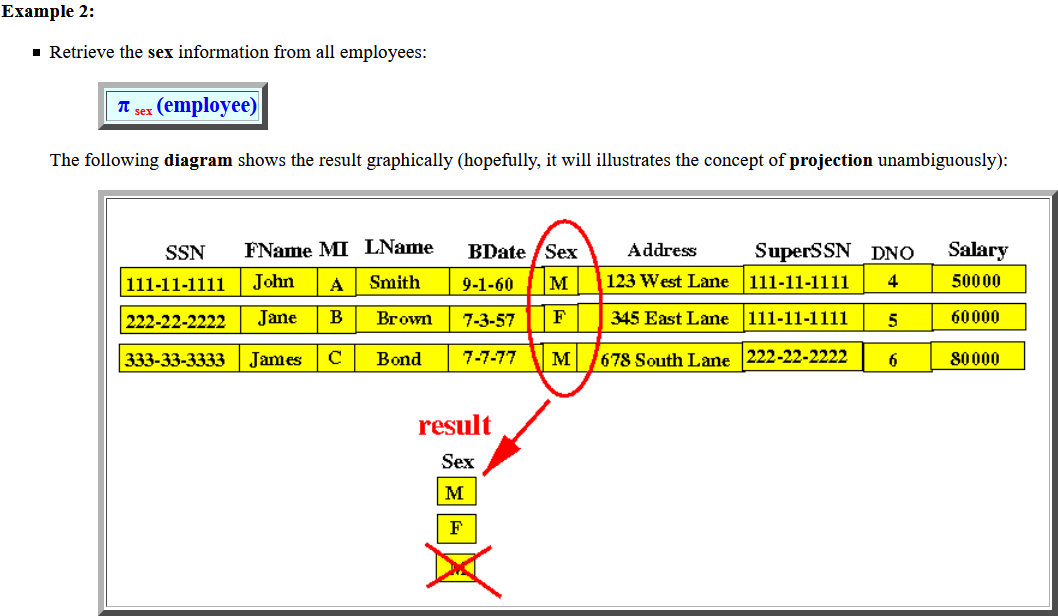Click the red X over the crossed-out cell
Screen dimensions: 1058x616
pos(456,567)
